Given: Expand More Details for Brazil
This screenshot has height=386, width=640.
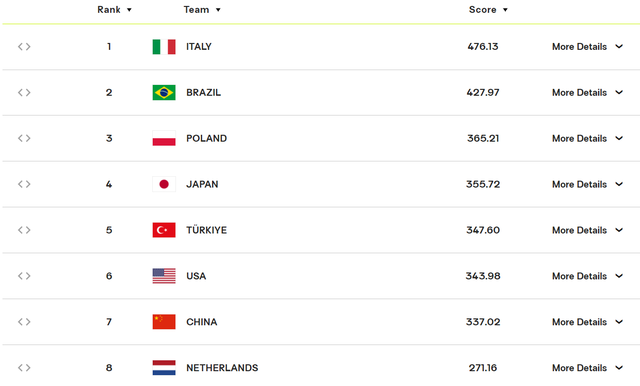Looking at the screenshot, I should tap(587, 93).
